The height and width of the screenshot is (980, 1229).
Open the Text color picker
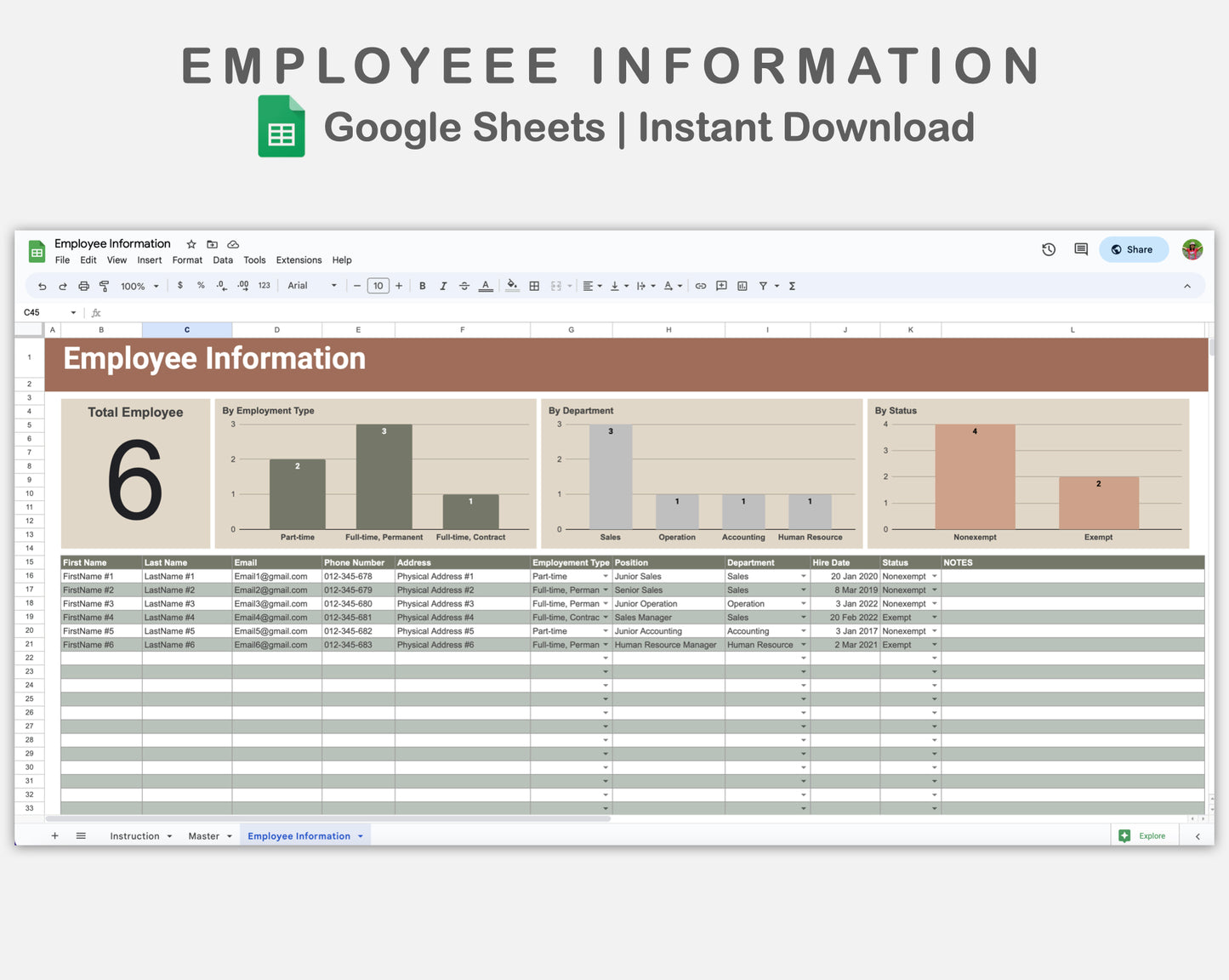[486, 286]
